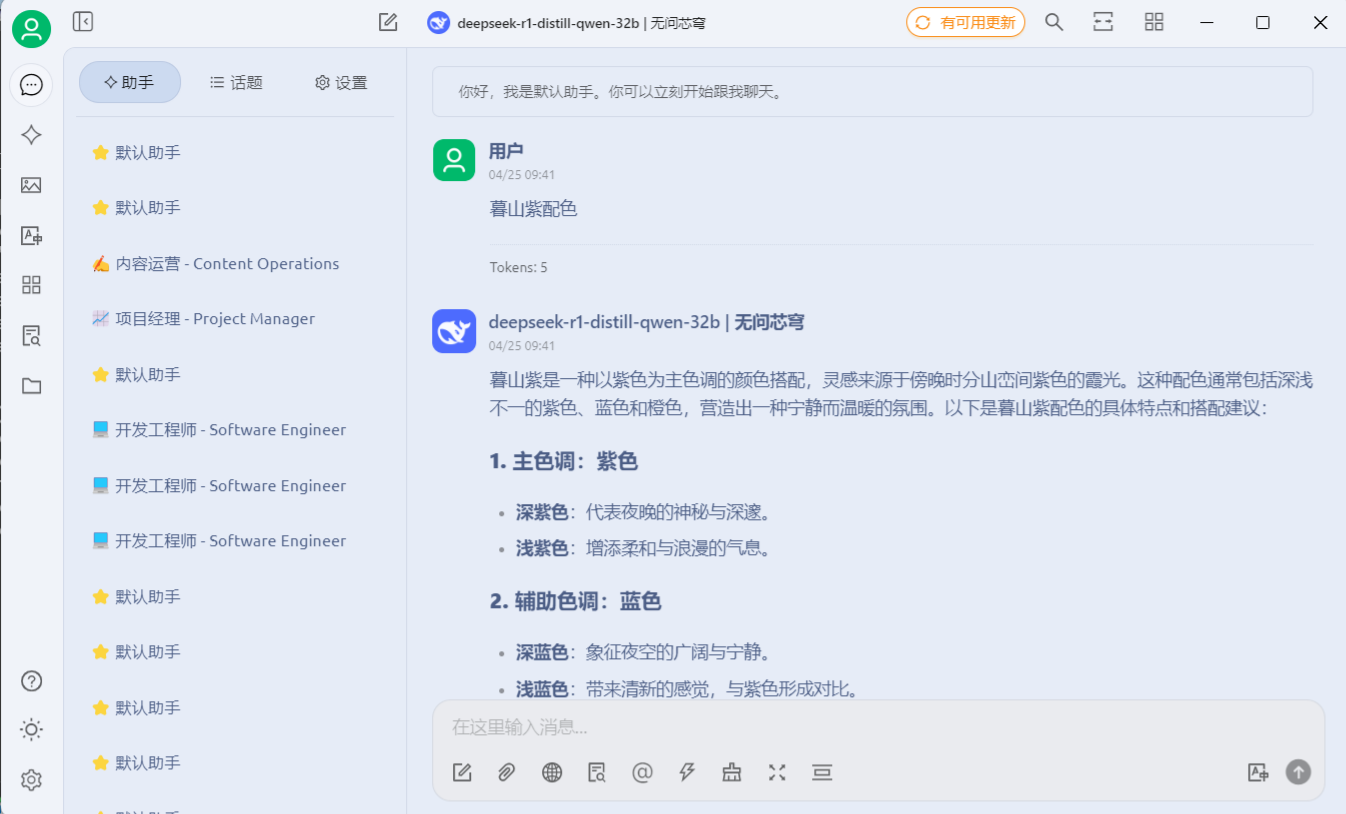Start a new topic with the pencil icon

pos(388,22)
